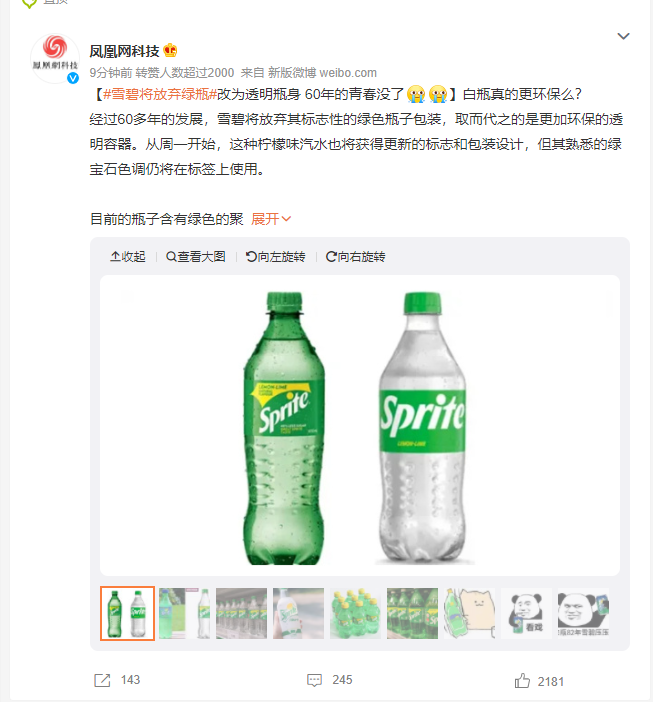Rotate the image right with 向右旋转
This screenshot has height=702, width=653.
pyautogui.click(x=356, y=257)
